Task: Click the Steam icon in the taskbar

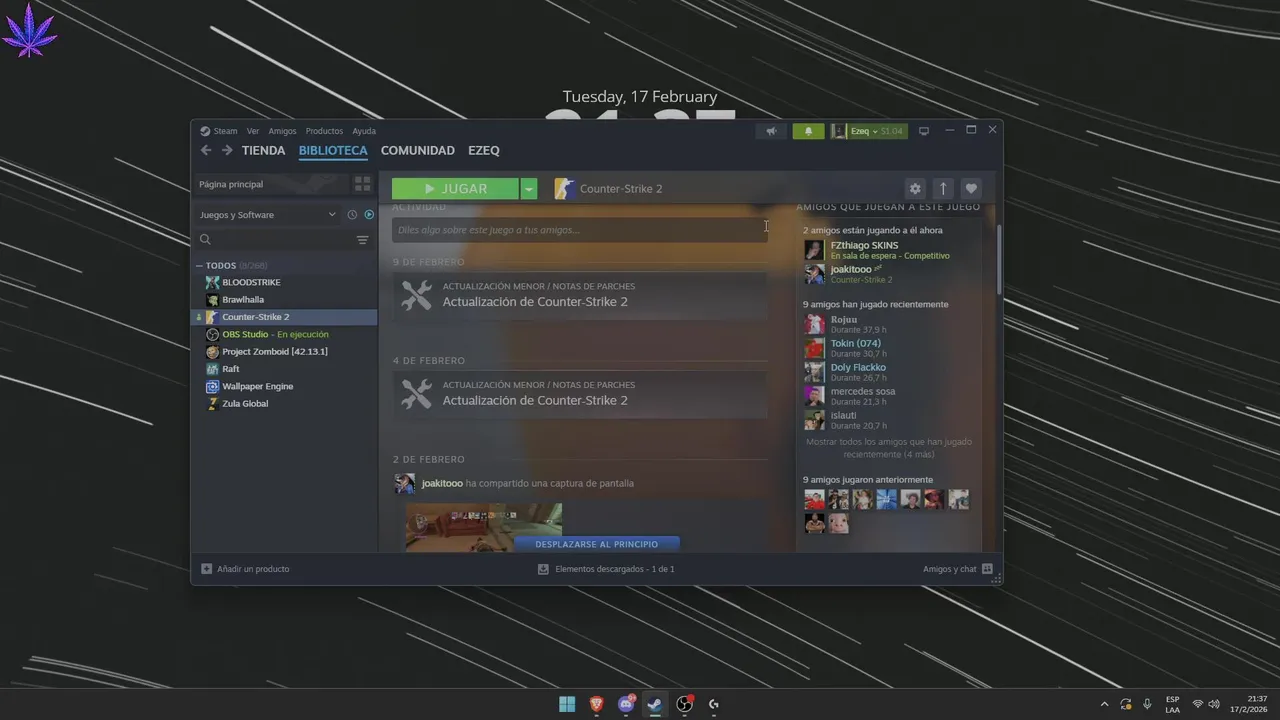Action: pos(655,704)
